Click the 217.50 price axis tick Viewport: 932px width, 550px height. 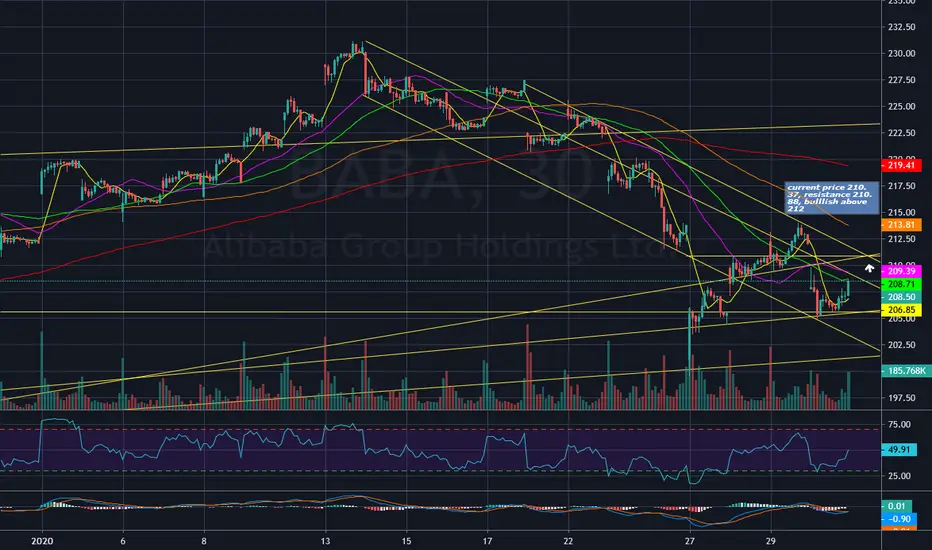pos(901,186)
